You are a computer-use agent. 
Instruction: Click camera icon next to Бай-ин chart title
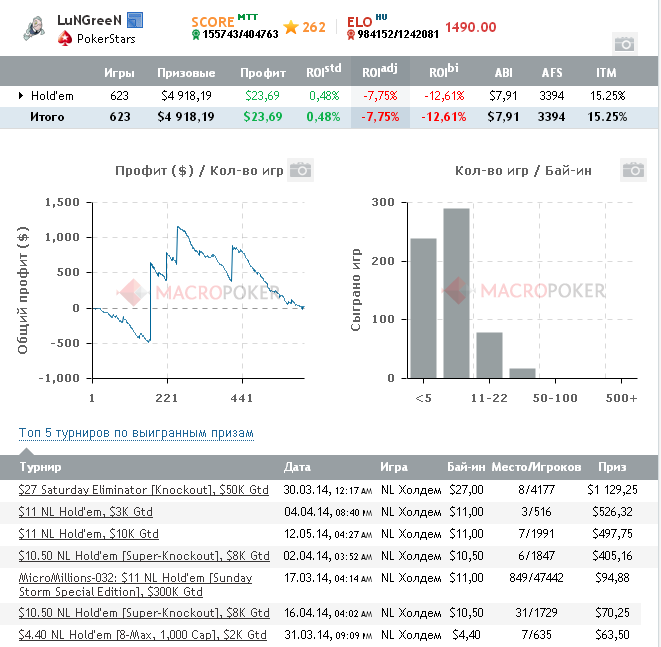pyautogui.click(x=633, y=170)
